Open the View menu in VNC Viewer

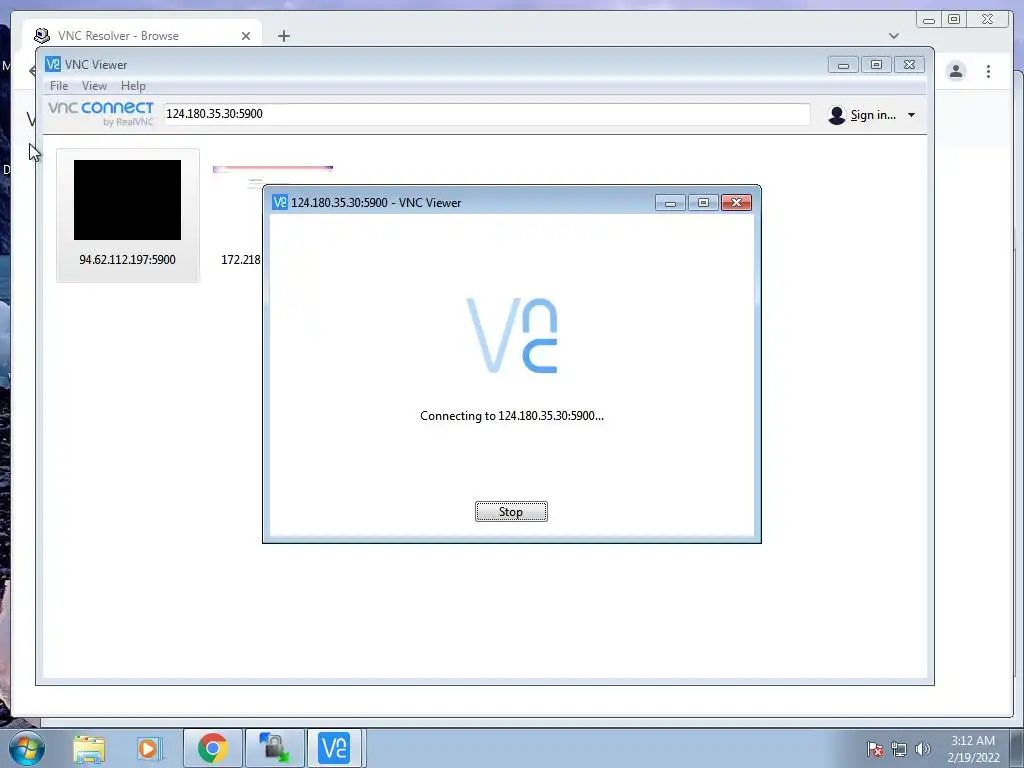(x=94, y=86)
